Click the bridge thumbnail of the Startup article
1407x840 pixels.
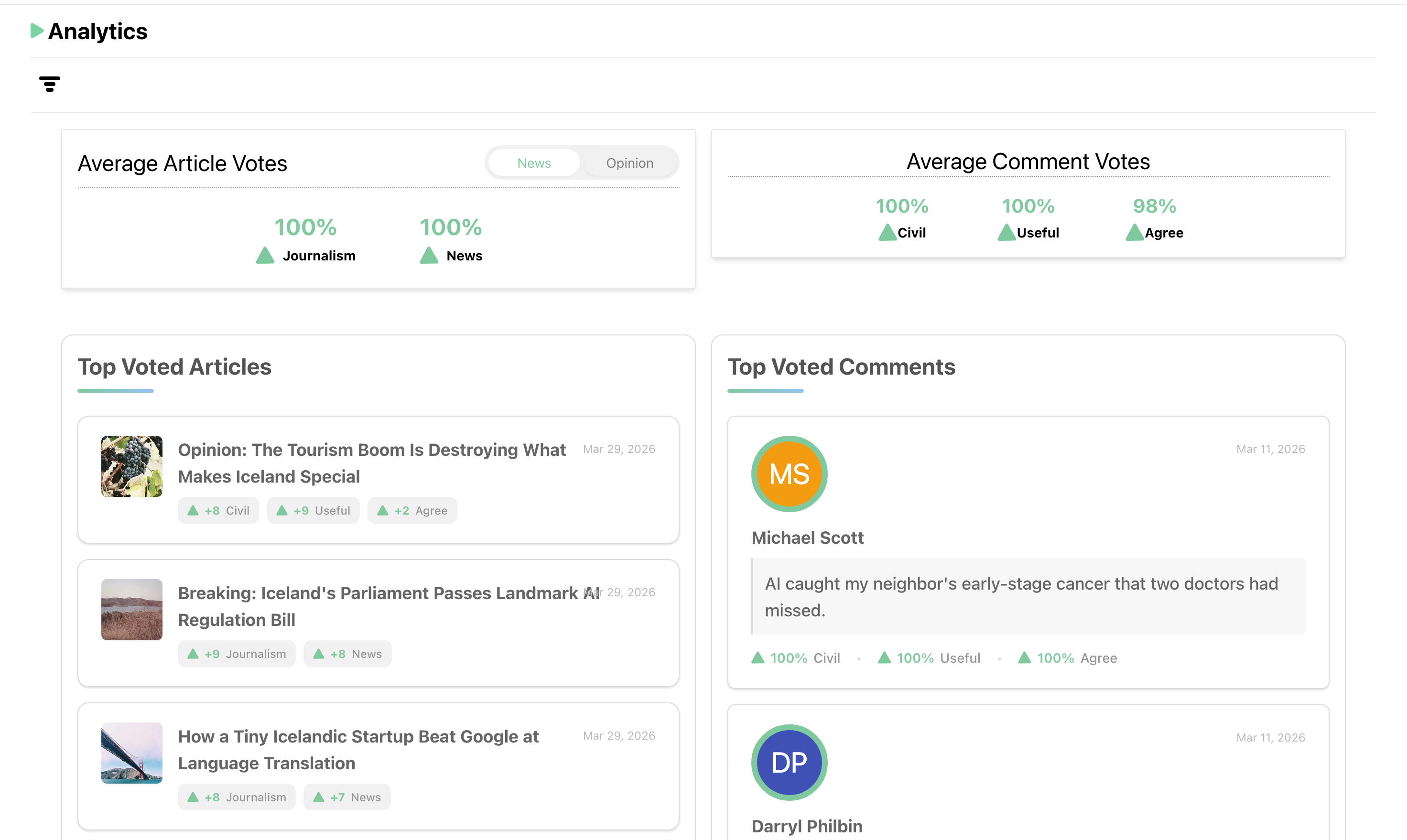point(131,752)
